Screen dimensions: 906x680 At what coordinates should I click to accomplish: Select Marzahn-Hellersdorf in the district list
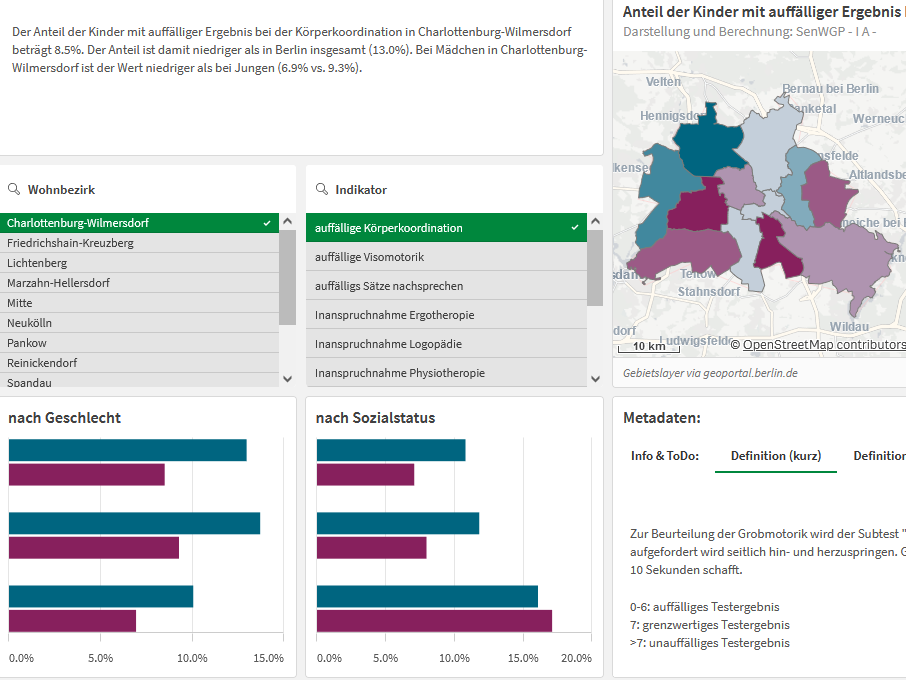pyautogui.click(x=139, y=283)
